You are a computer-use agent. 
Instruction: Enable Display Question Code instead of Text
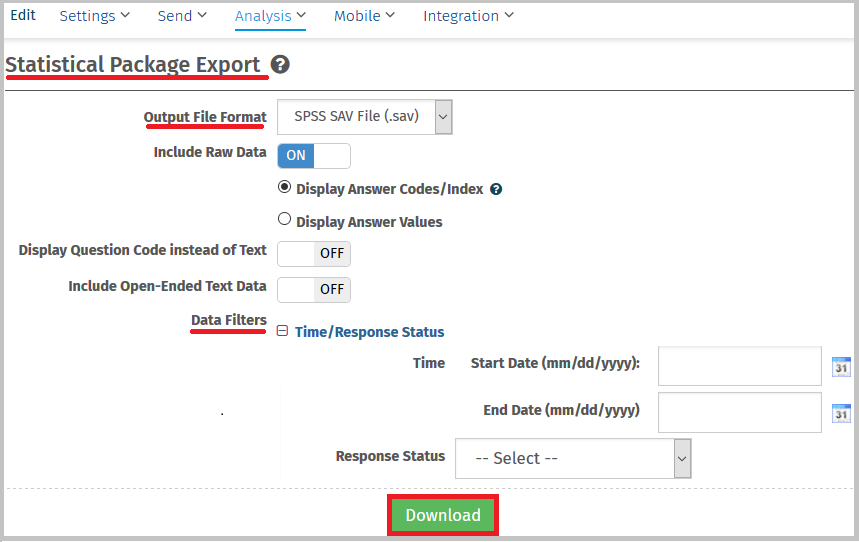point(314,254)
